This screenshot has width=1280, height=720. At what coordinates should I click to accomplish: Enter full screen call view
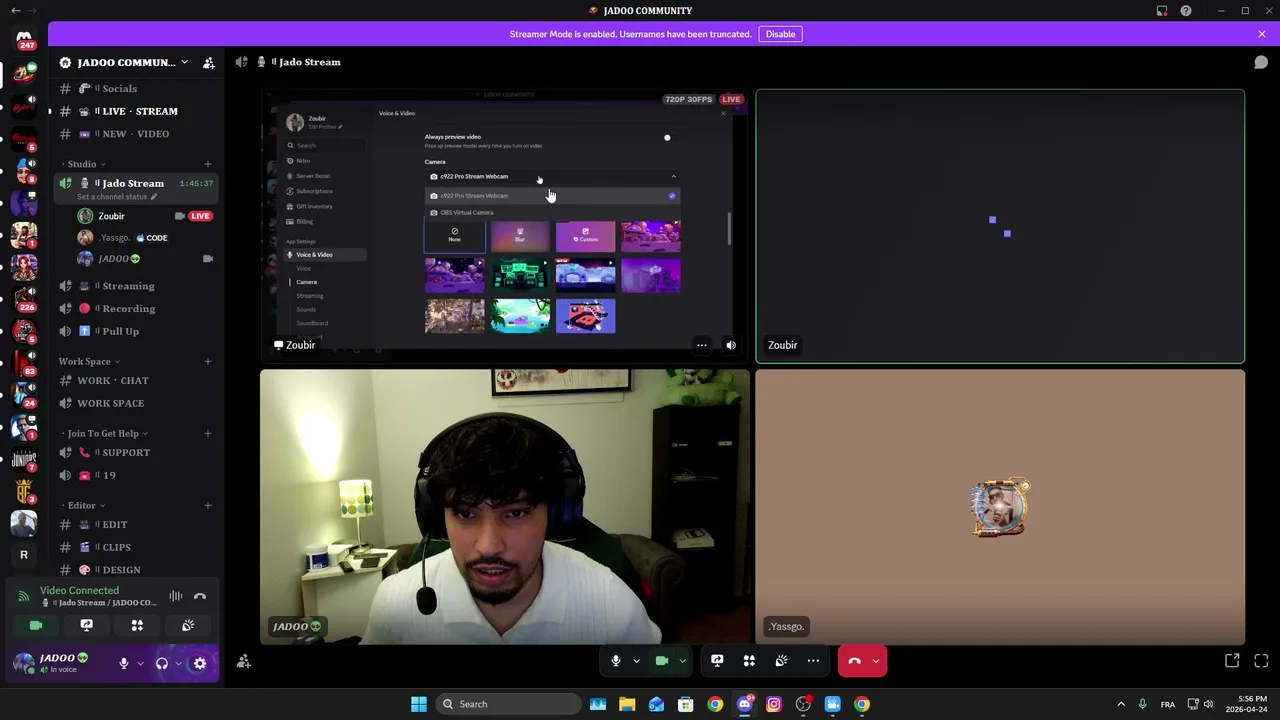(x=1261, y=661)
